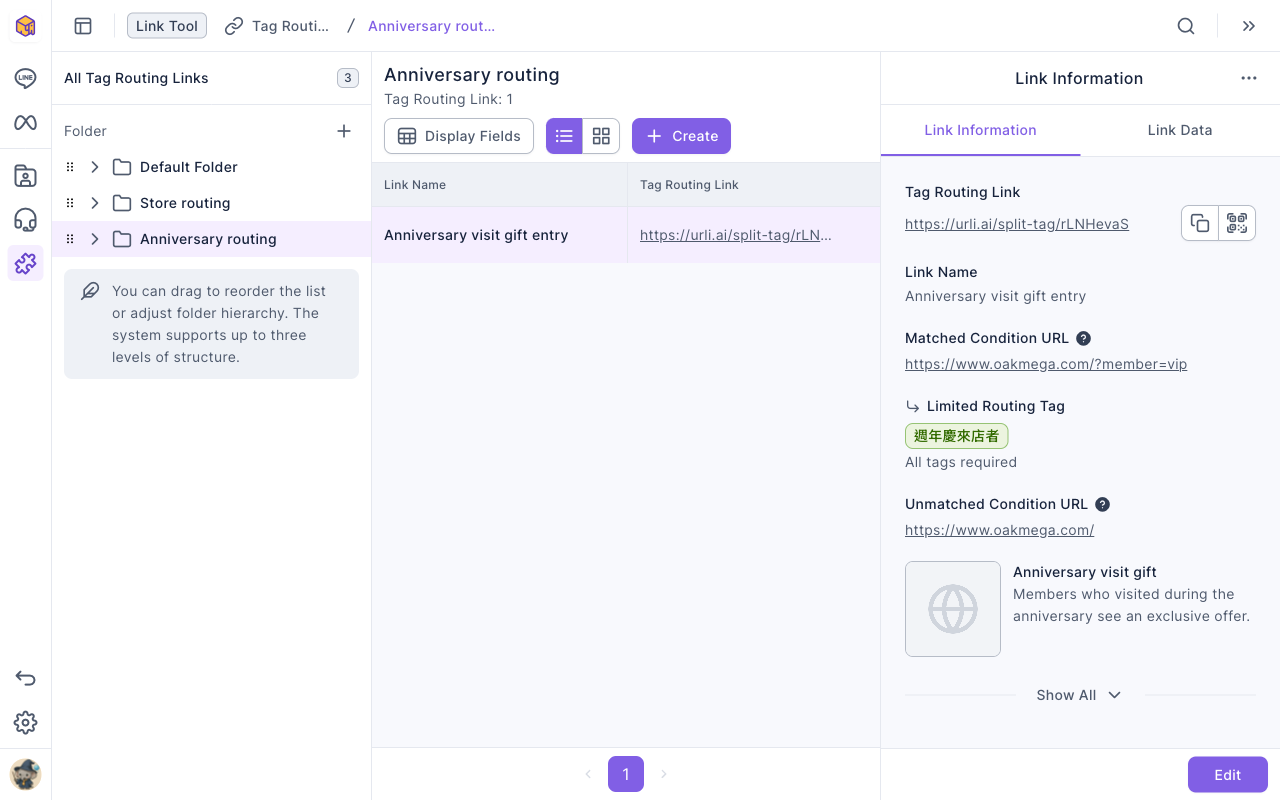Click the Create button

(x=681, y=136)
